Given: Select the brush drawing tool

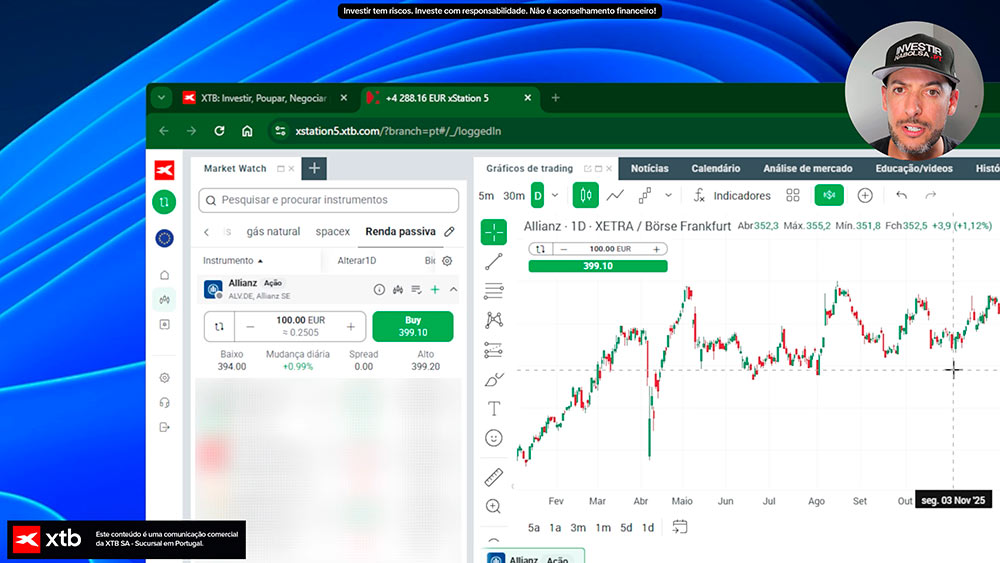Looking at the screenshot, I should 494,379.
